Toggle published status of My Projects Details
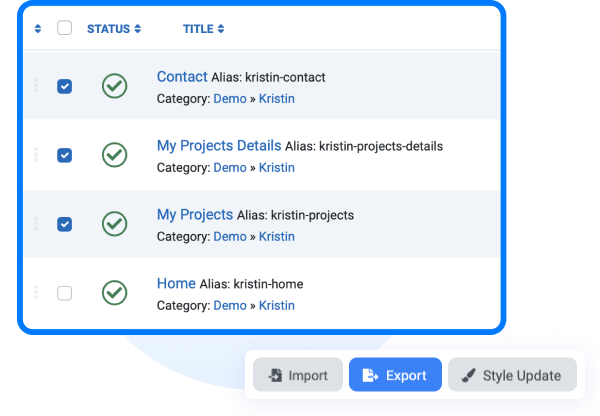The image size is (600, 416). 114,155
